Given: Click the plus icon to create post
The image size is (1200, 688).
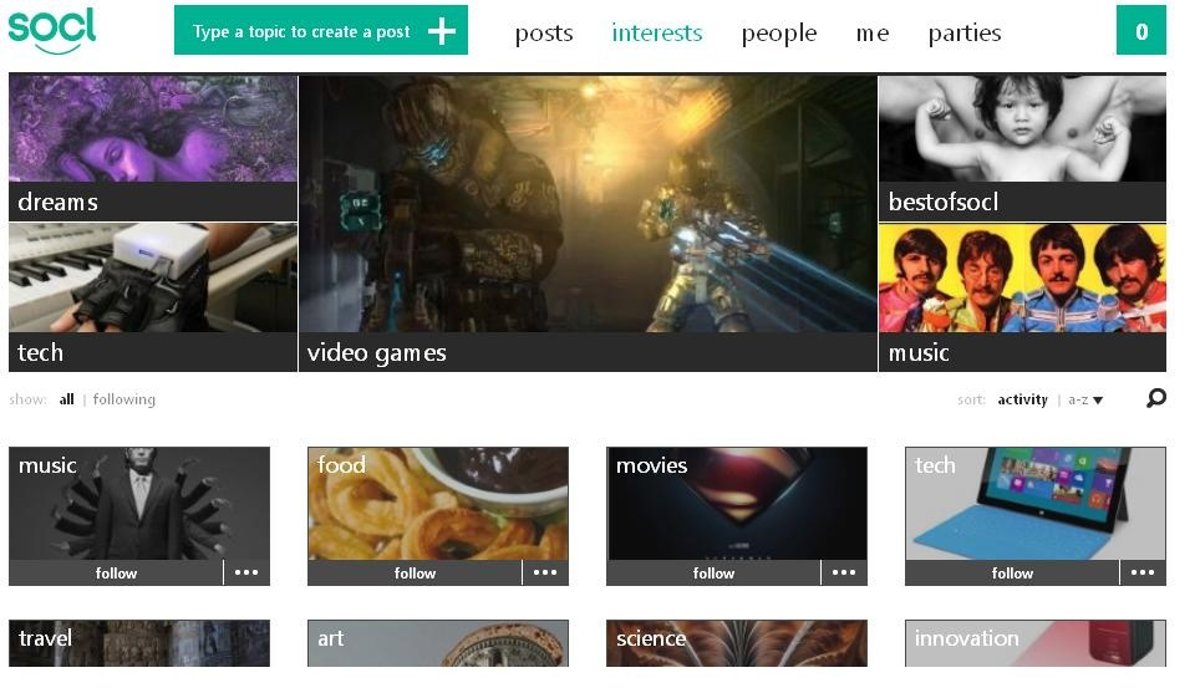Looking at the screenshot, I should point(441,31).
